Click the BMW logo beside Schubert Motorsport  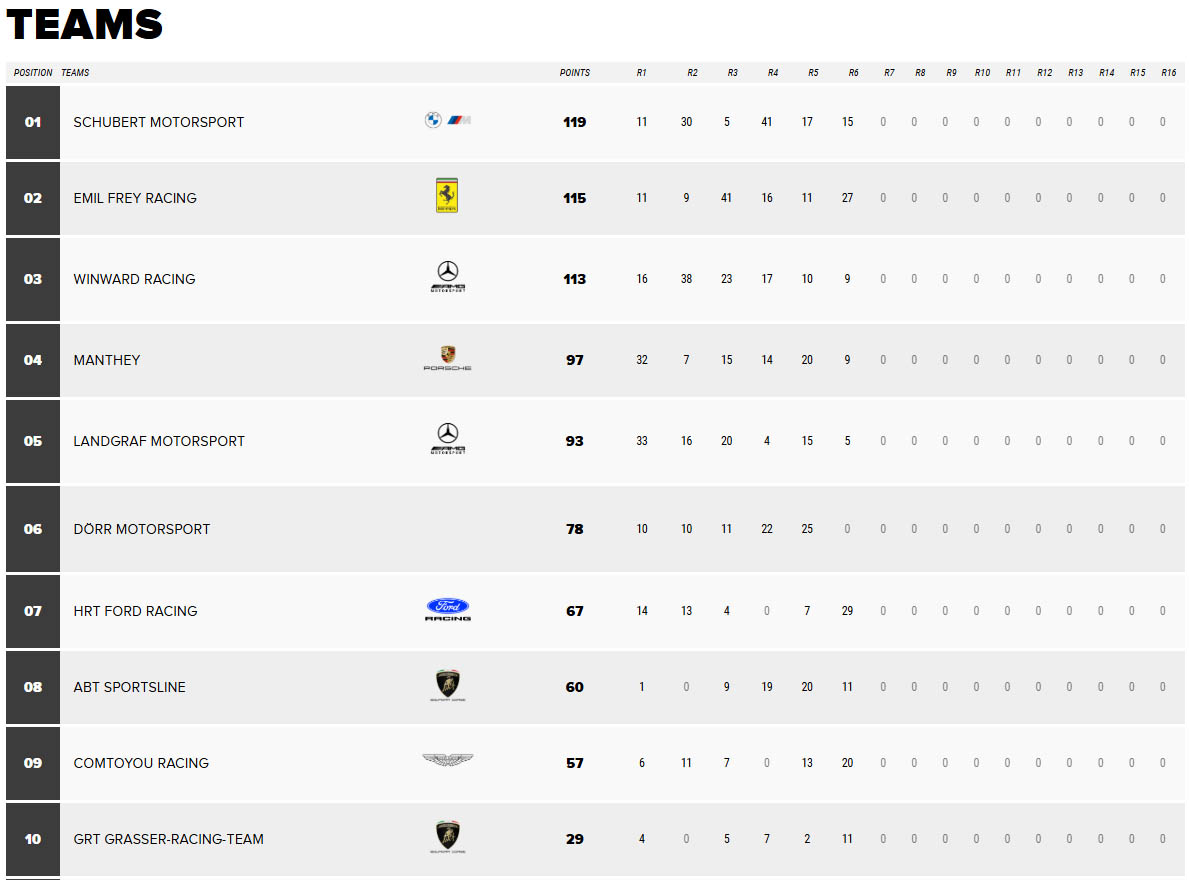[x=433, y=121]
